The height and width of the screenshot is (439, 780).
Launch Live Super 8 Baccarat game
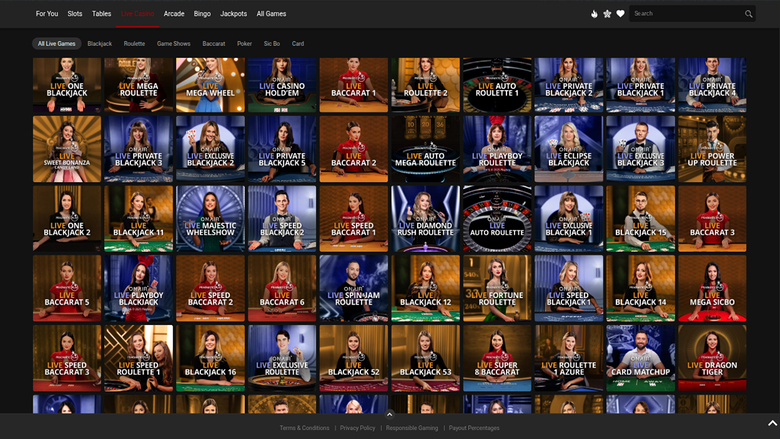[x=497, y=358]
